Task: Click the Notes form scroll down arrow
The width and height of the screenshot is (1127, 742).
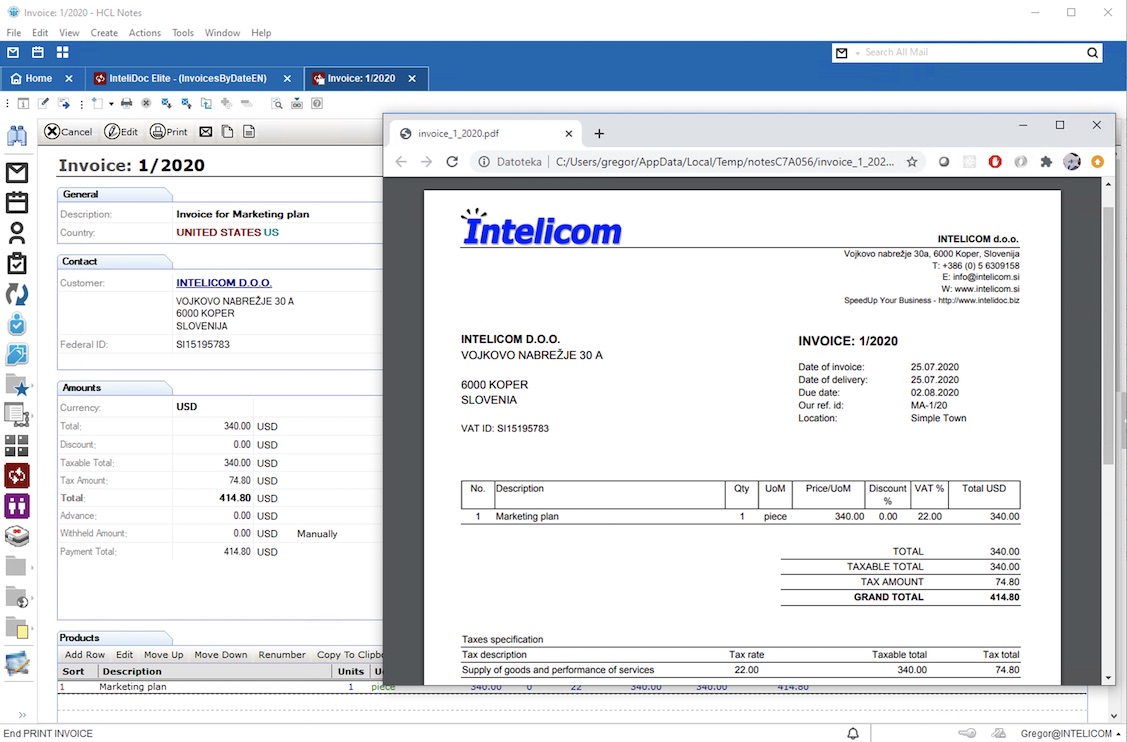Action: (x=1113, y=715)
